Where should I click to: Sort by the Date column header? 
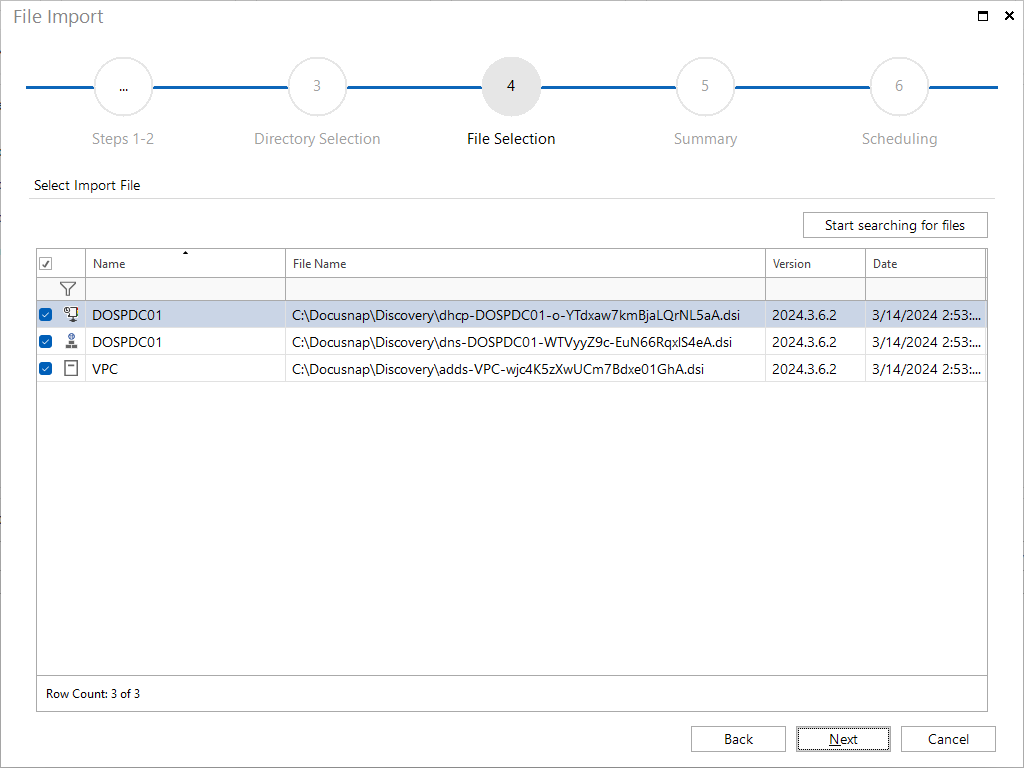(x=925, y=264)
